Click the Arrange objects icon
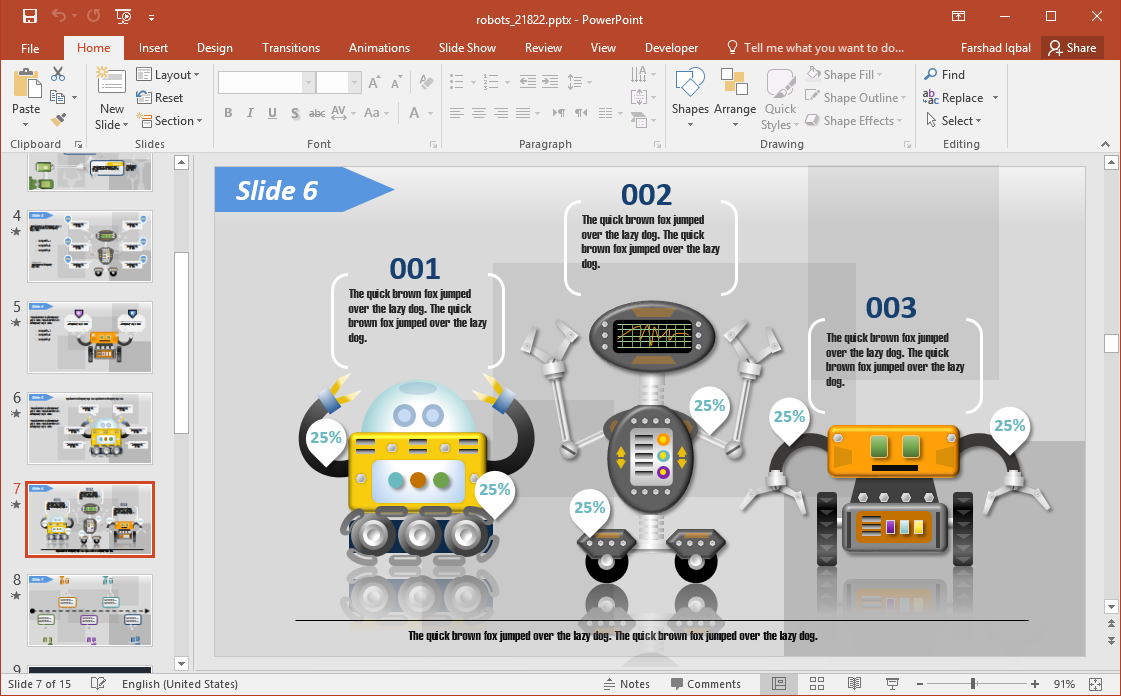 click(x=735, y=98)
